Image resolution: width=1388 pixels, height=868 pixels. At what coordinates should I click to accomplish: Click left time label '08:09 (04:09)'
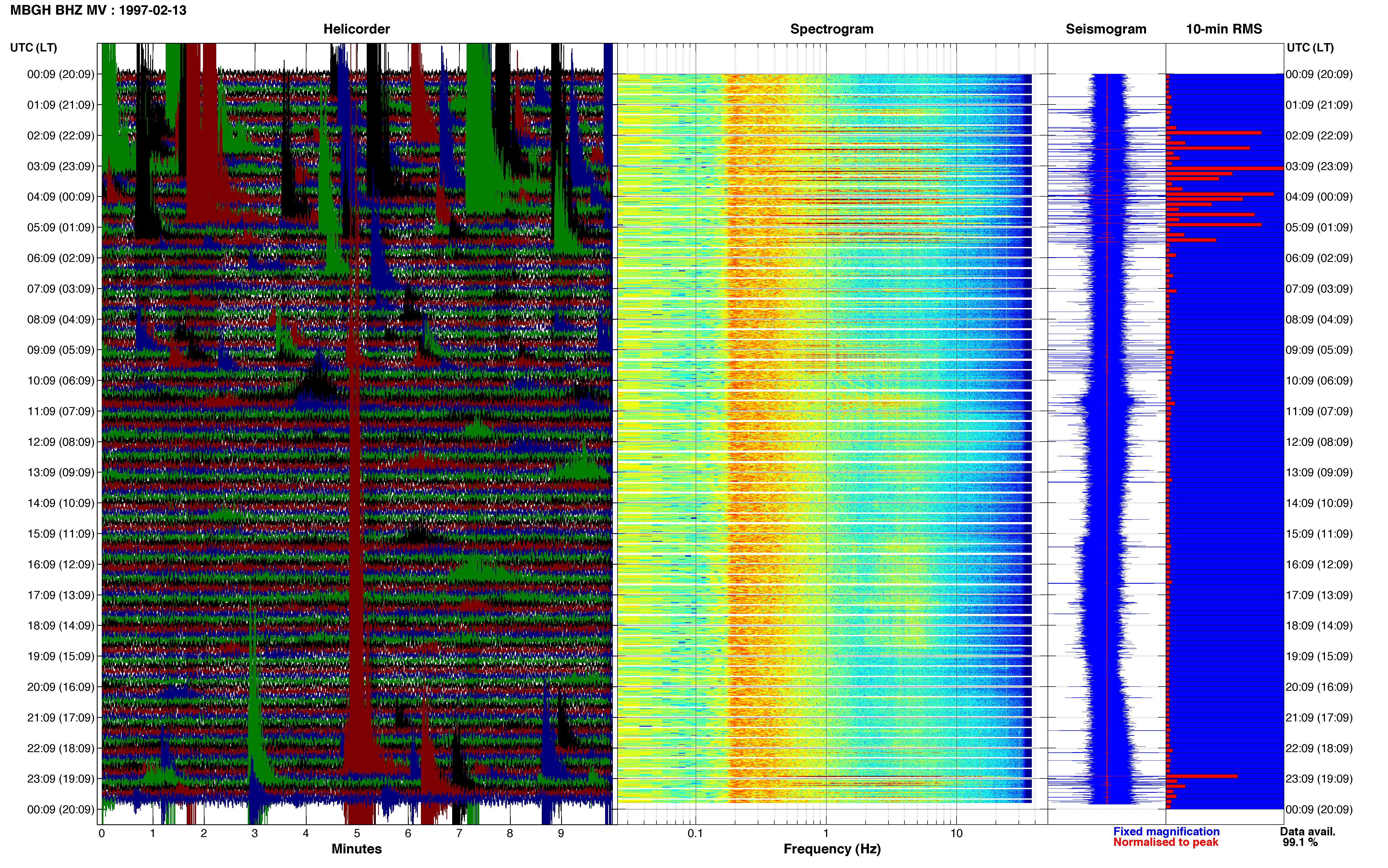[61, 319]
